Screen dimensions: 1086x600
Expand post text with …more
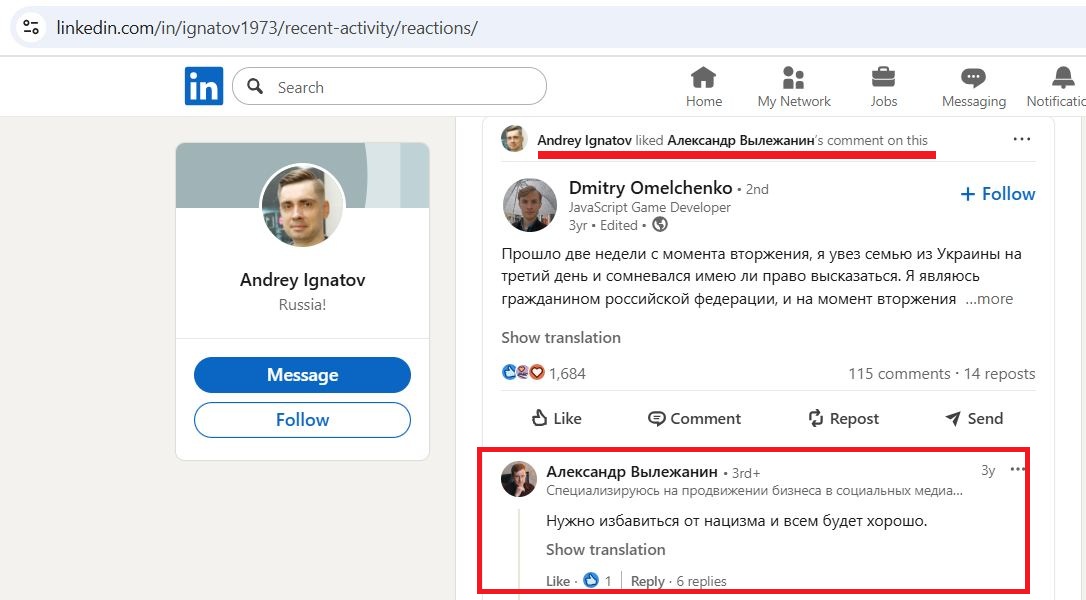989,299
